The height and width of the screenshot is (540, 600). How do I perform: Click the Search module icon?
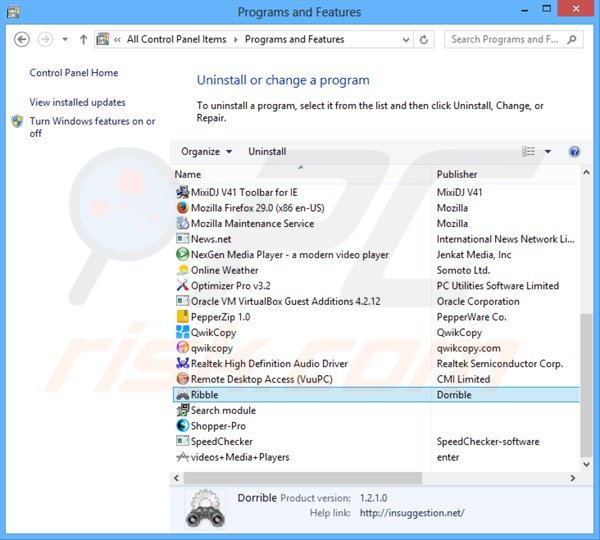(183, 410)
